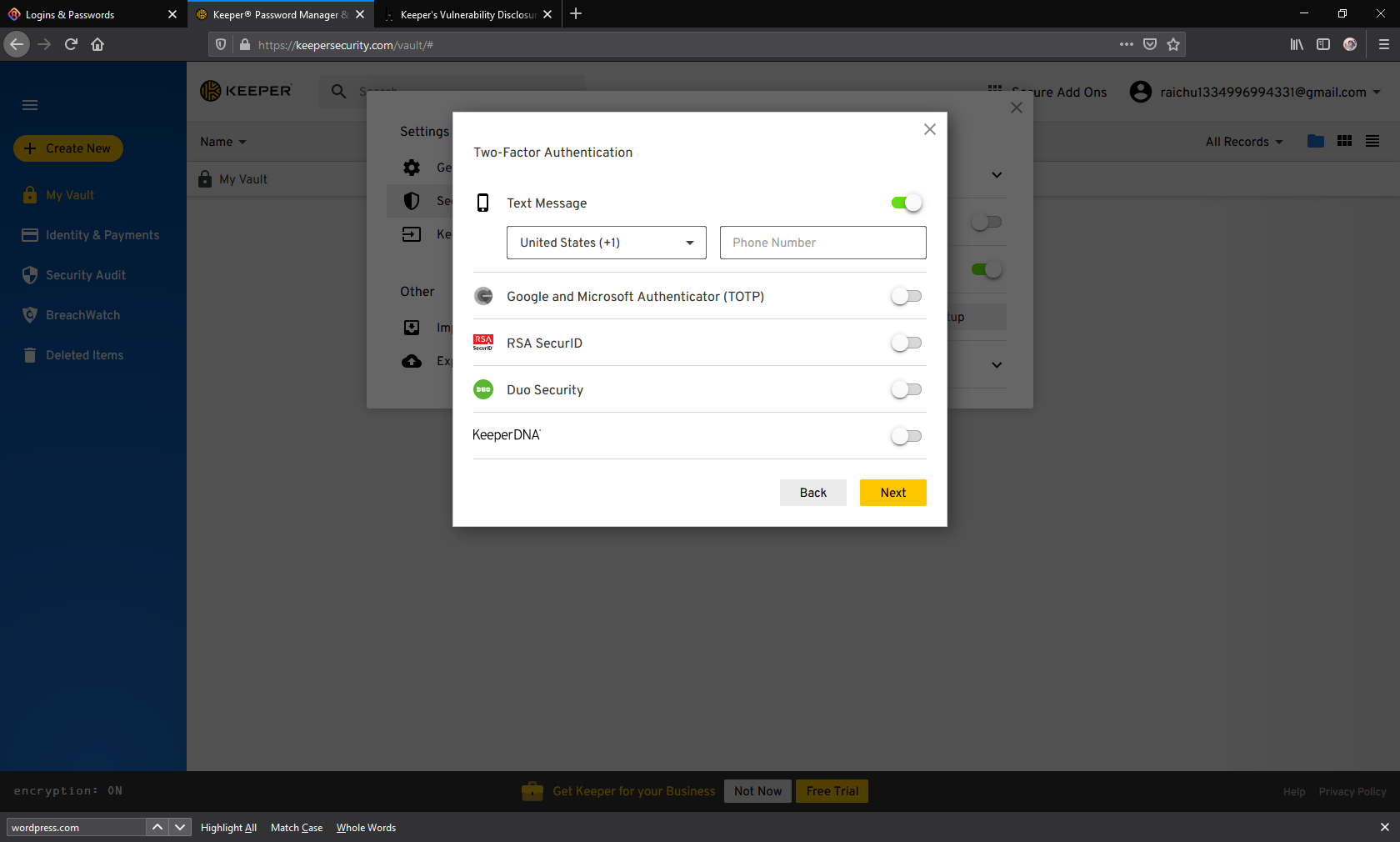Enable Google and Microsoft Authenticator toggle
Viewport: 1400px width, 842px height.
point(906,296)
